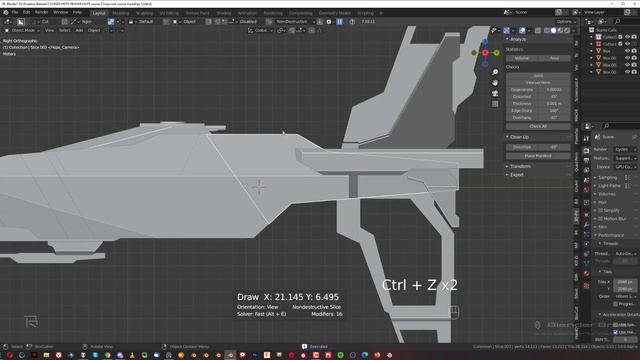Click the Overhang angle field
640x360 pixels.
click(x=554, y=118)
